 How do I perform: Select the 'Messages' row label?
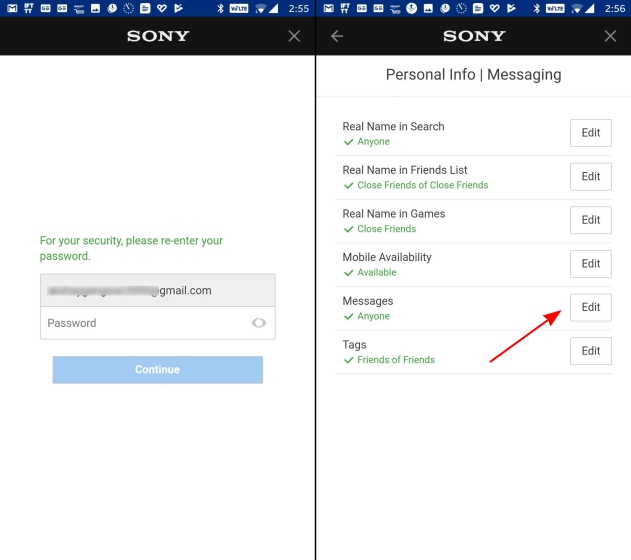(368, 301)
